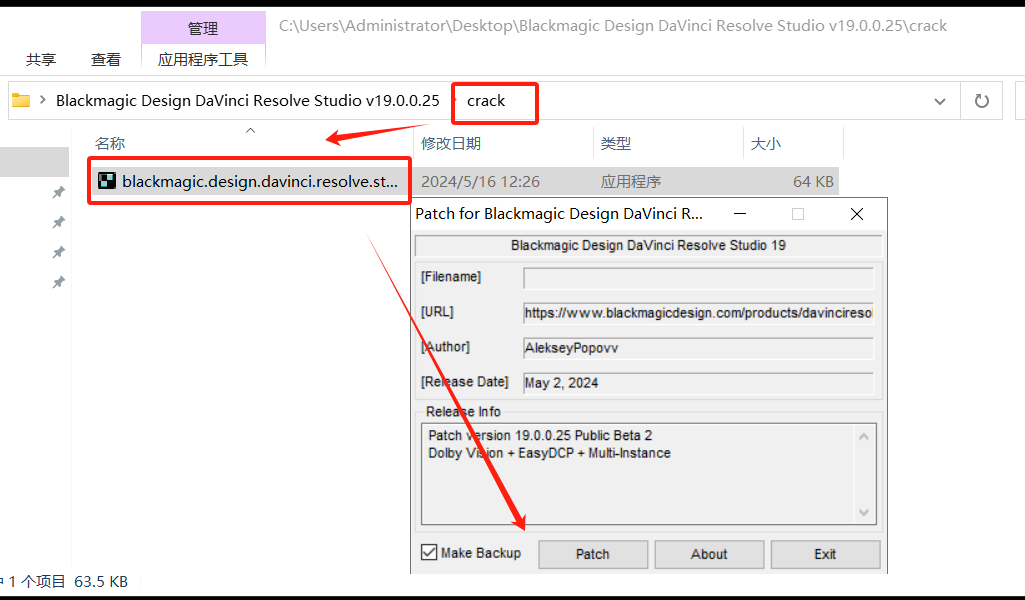Viewport: 1025px width, 600px height.
Task: Open the address bar history dropdown
Action: (x=940, y=101)
